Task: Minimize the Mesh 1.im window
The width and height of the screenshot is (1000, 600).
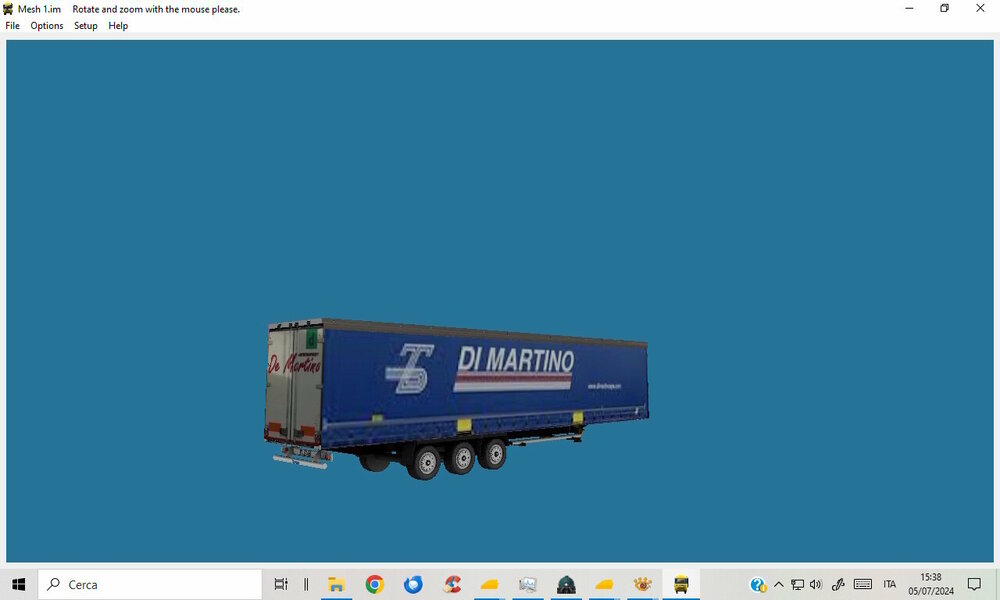Action: click(909, 8)
